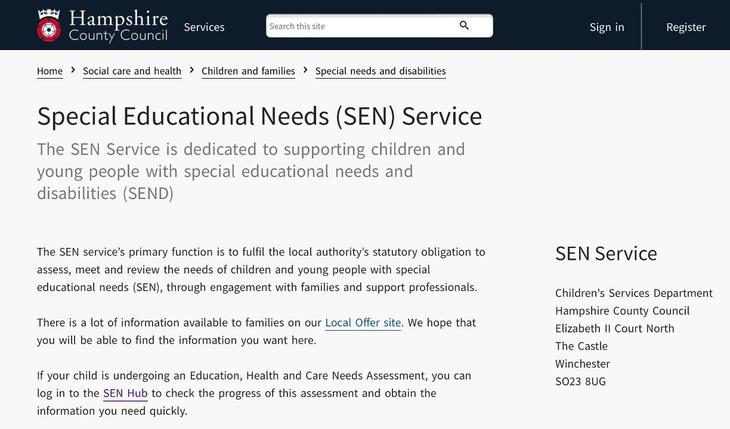Open Special needs and disabilities breadcrumb
The image size is (730, 429).
click(x=380, y=71)
